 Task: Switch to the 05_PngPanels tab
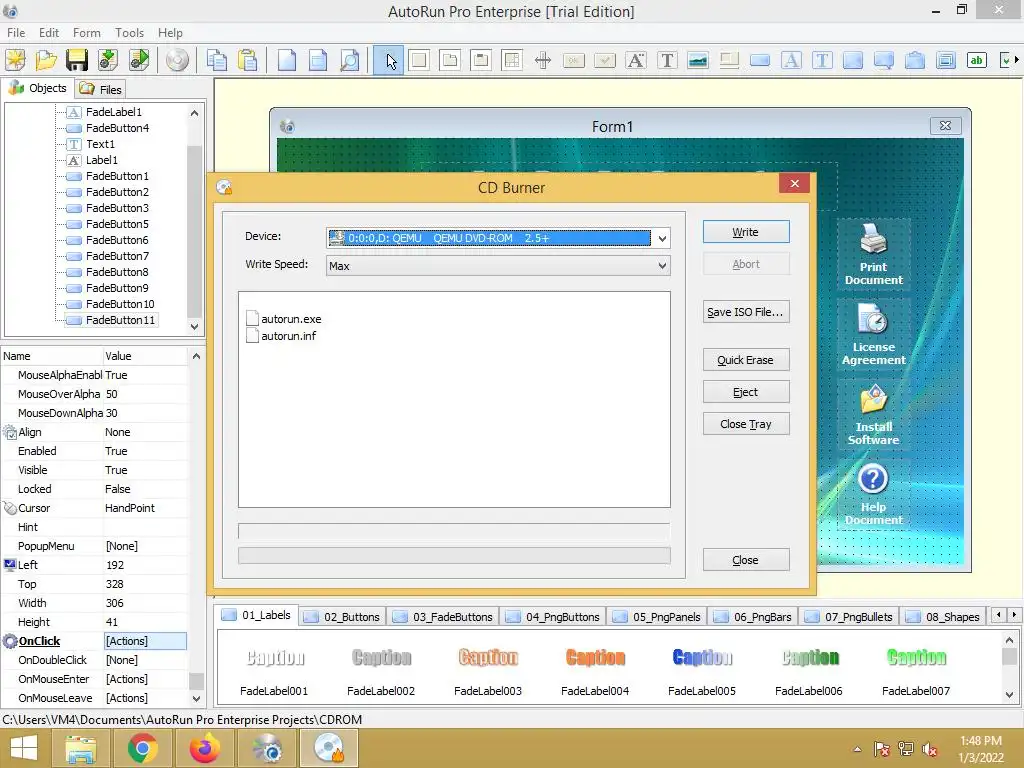coord(657,617)
